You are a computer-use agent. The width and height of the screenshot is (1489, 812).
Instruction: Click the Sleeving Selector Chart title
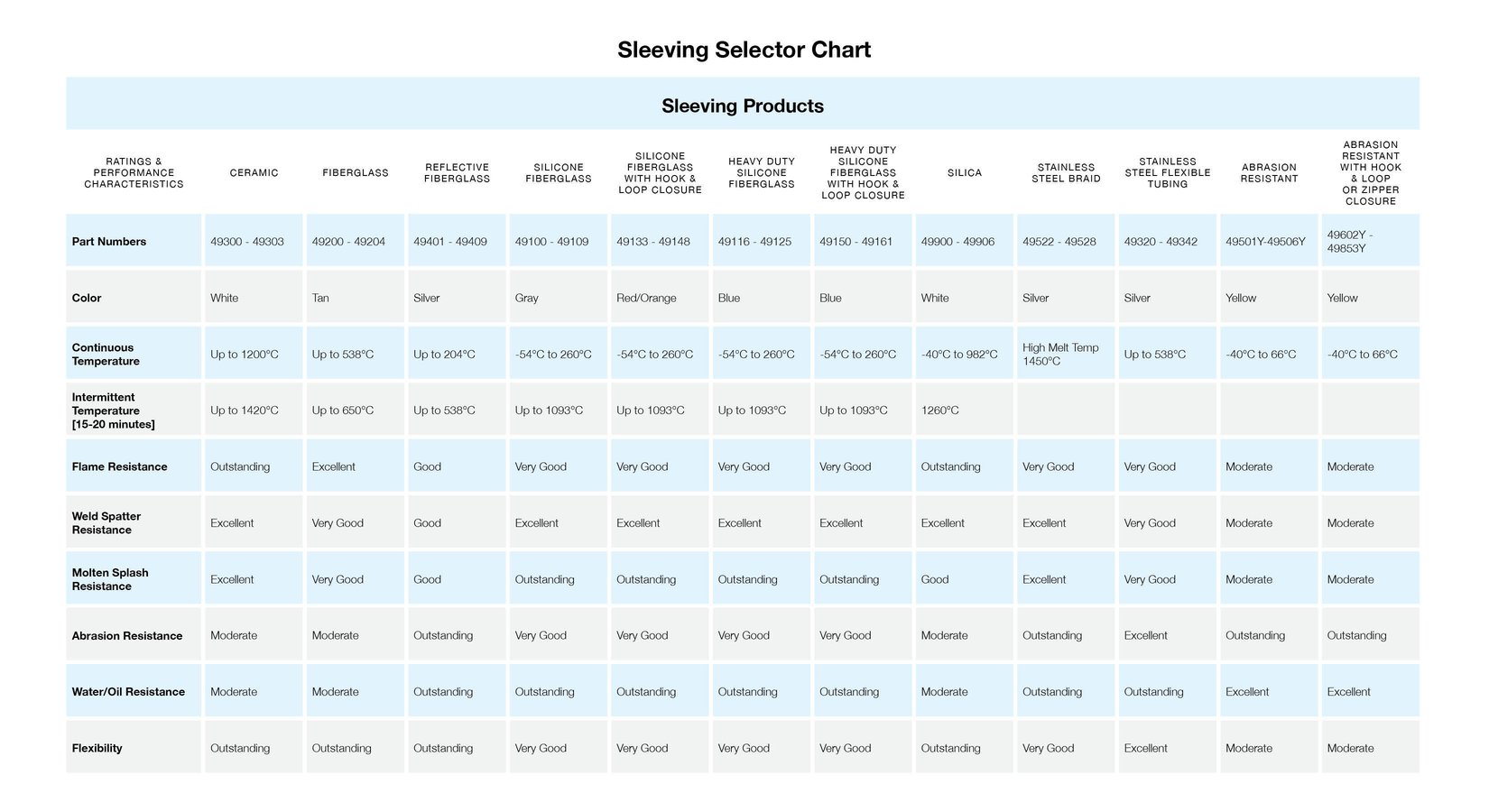[x=744, y=50]
